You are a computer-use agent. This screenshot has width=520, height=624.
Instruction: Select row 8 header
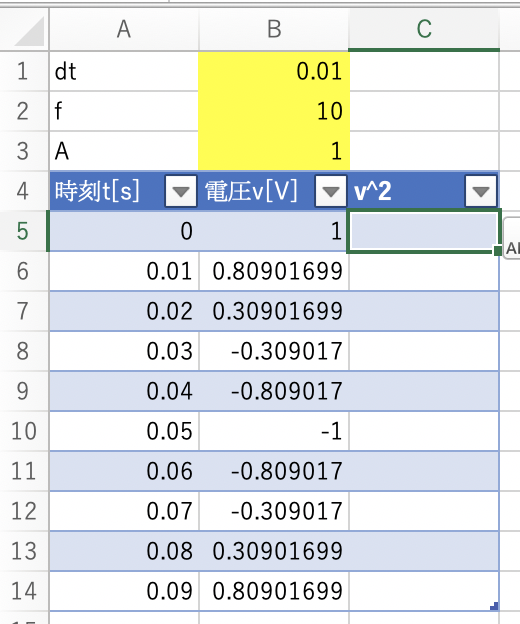24,351
